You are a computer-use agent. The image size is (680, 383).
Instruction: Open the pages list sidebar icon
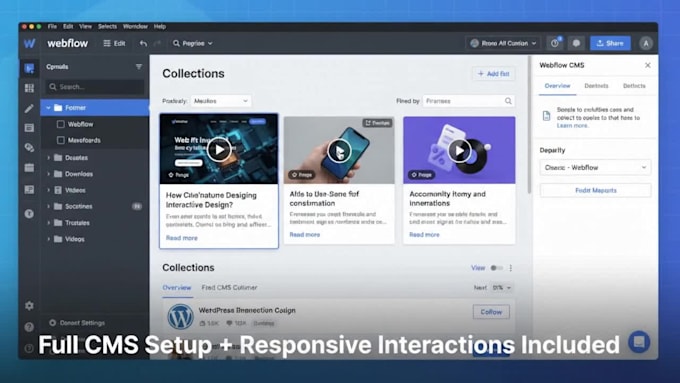29,128
